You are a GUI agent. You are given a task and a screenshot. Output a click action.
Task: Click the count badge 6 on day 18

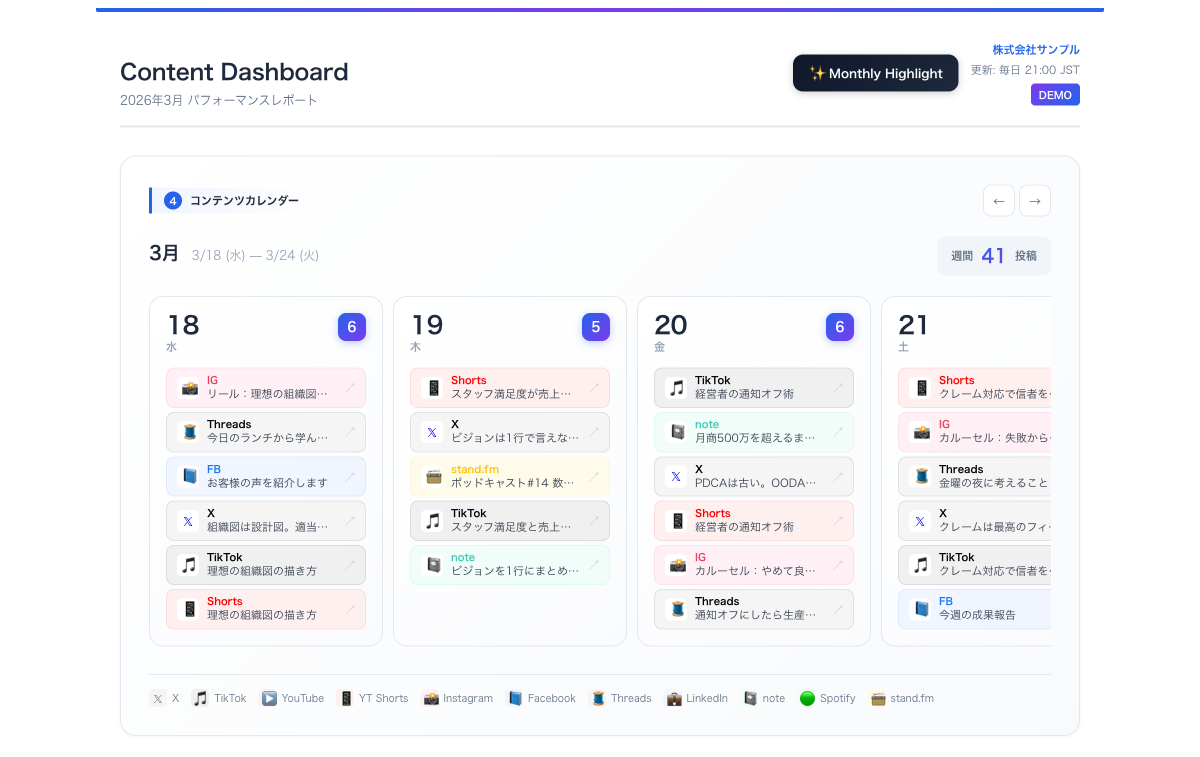click(352, 327)
